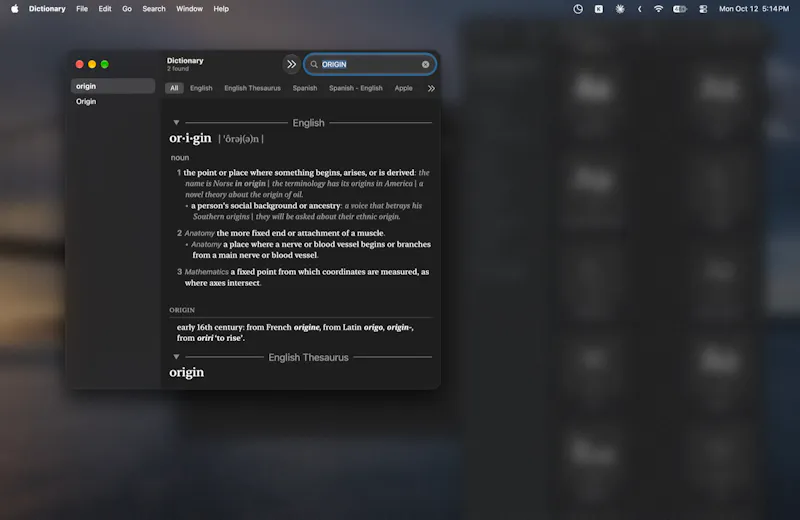
Task: Show more dictionary sources chevron
Action: pyautogui.click(x=431, y=88)
